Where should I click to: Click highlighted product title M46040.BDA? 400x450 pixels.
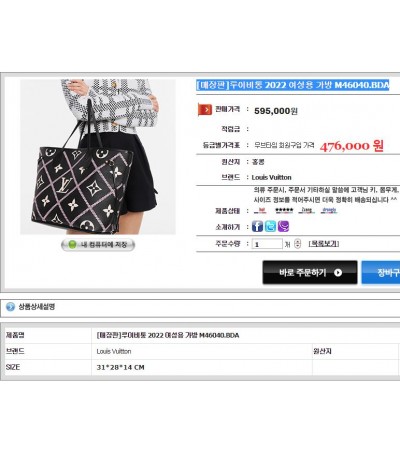pos(293,85)
